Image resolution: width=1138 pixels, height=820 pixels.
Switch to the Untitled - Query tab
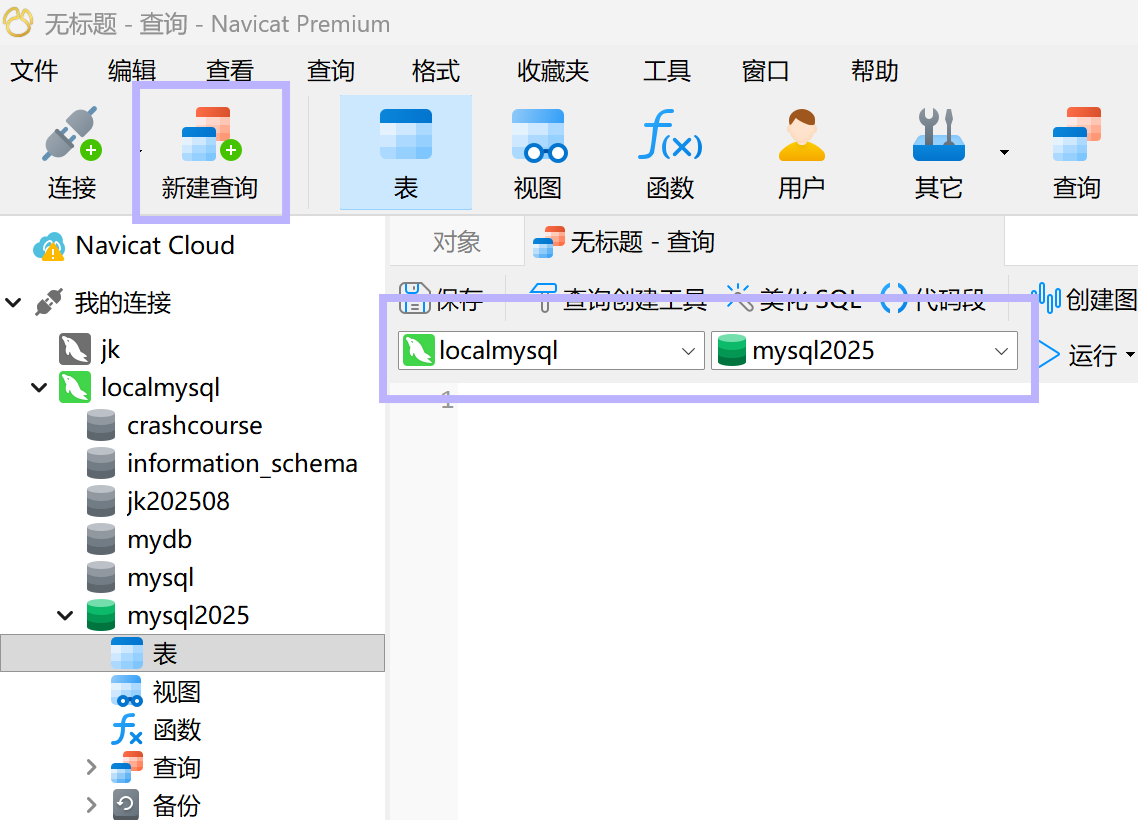point(765,242)
